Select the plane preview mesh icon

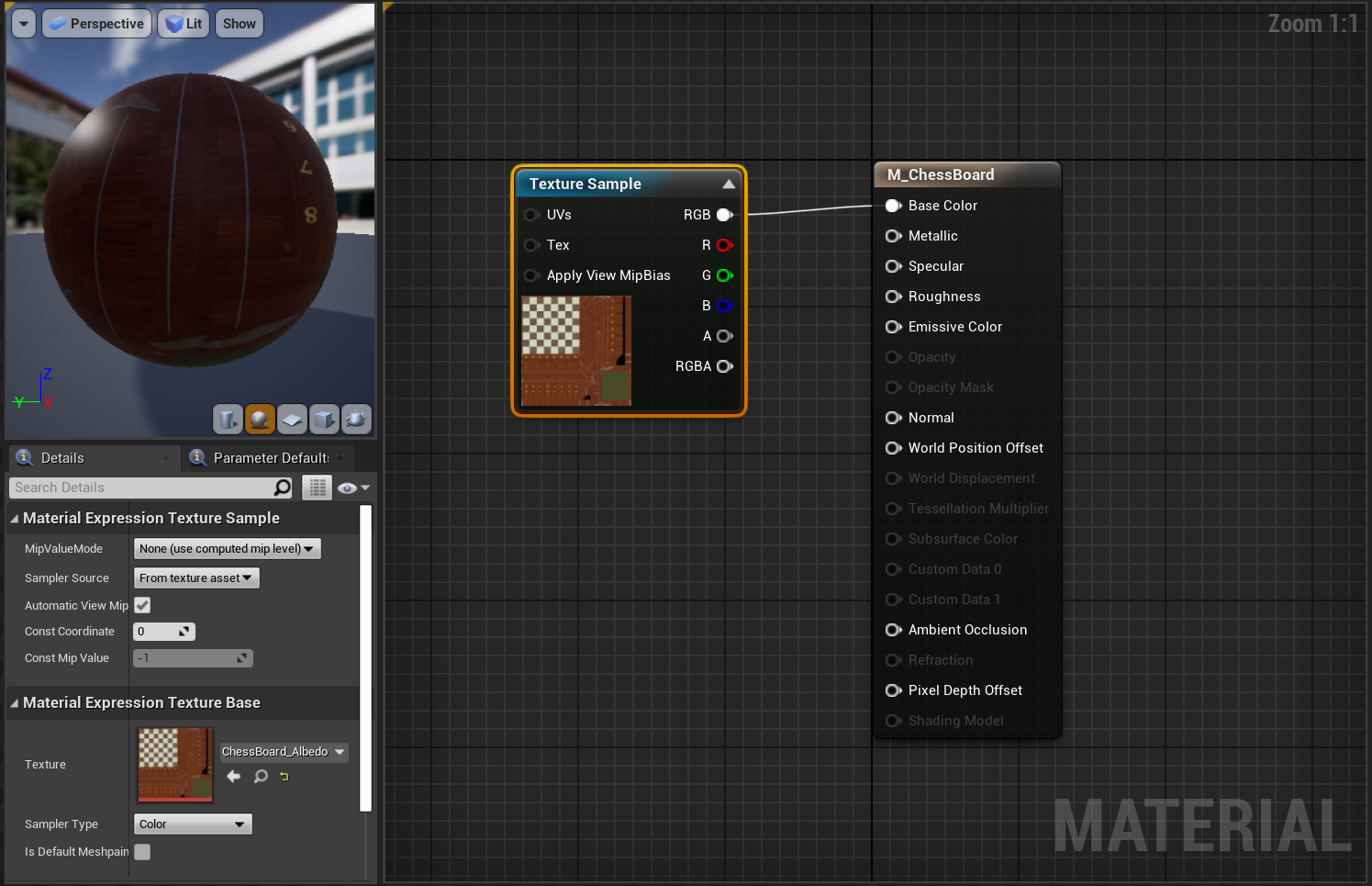pyautogui.click(x=292, y=420)
